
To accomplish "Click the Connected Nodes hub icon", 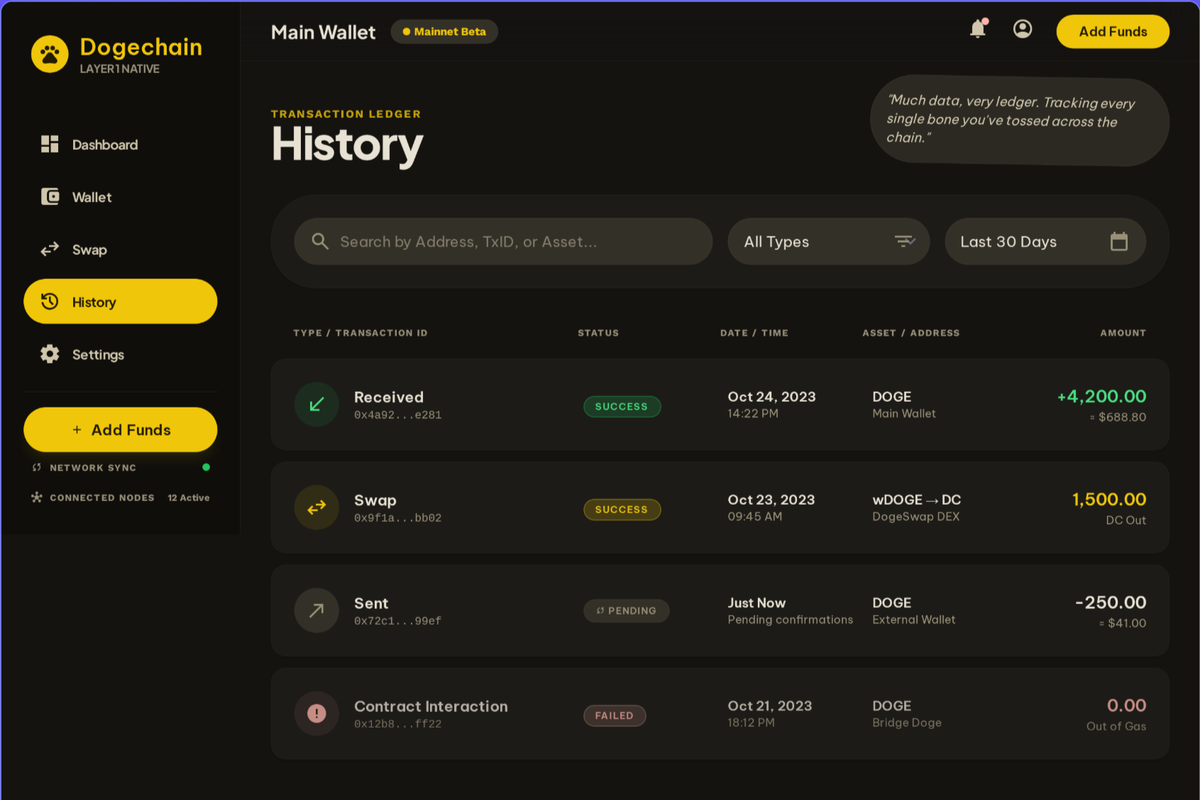I will click(x=37, y=497).
